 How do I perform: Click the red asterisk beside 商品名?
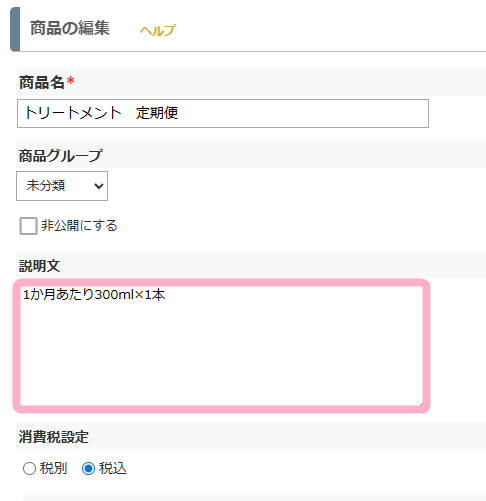(x=70, y=80)
